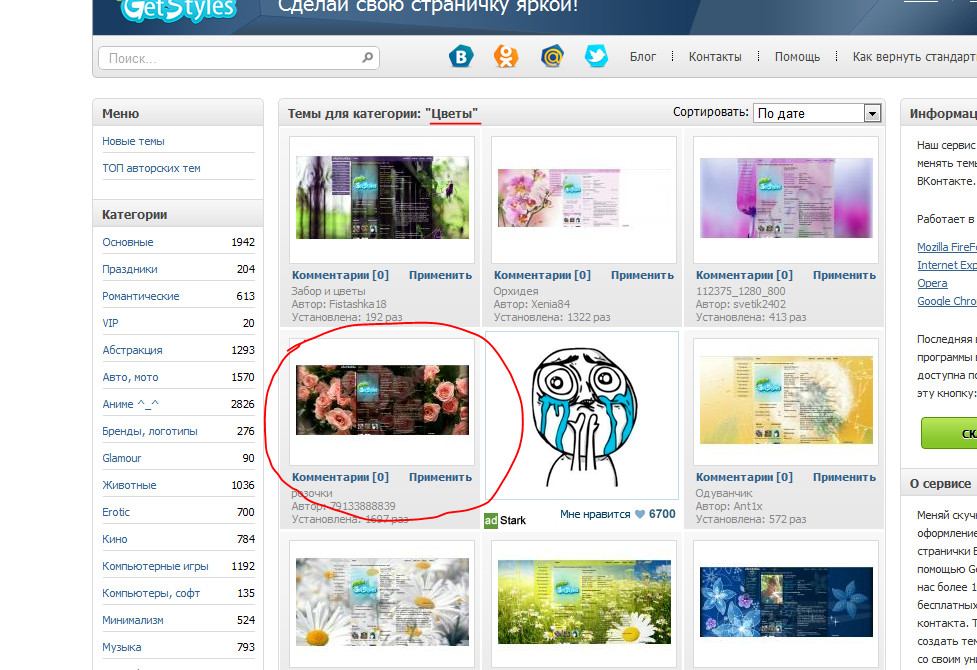The width and height of the screenshot is (977, 670).
Task: Open the Twitter bird icon
Action: pyautogui.click(x=596, y=56)
